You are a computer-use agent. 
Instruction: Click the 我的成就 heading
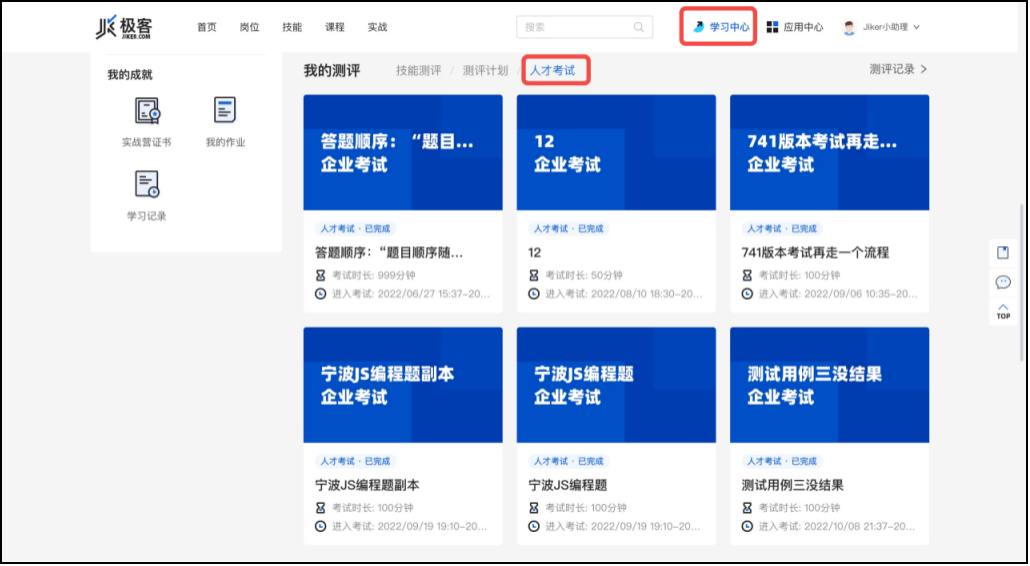[x=129, y=75]
